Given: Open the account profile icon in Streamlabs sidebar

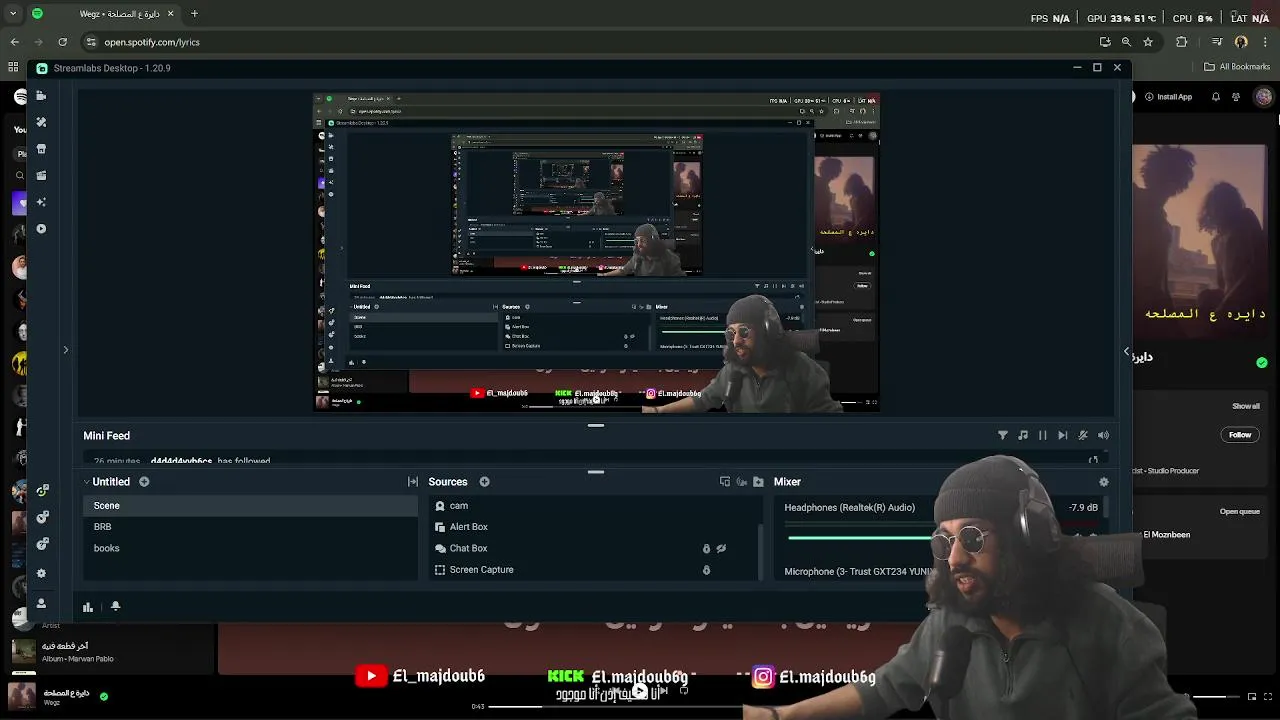Looking at the screenshot, I should [41, 604].
